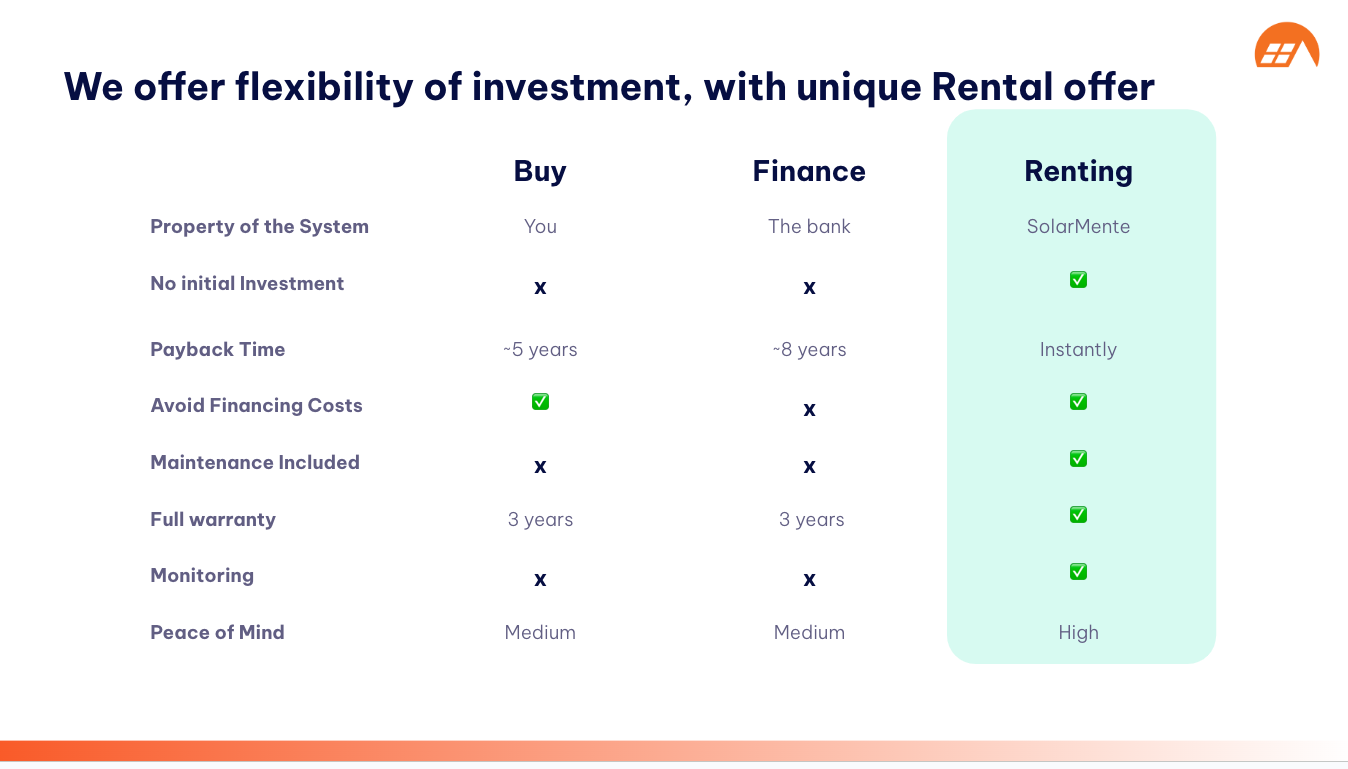Click the Buy X mark for Monitoring

tap(540, 579)
